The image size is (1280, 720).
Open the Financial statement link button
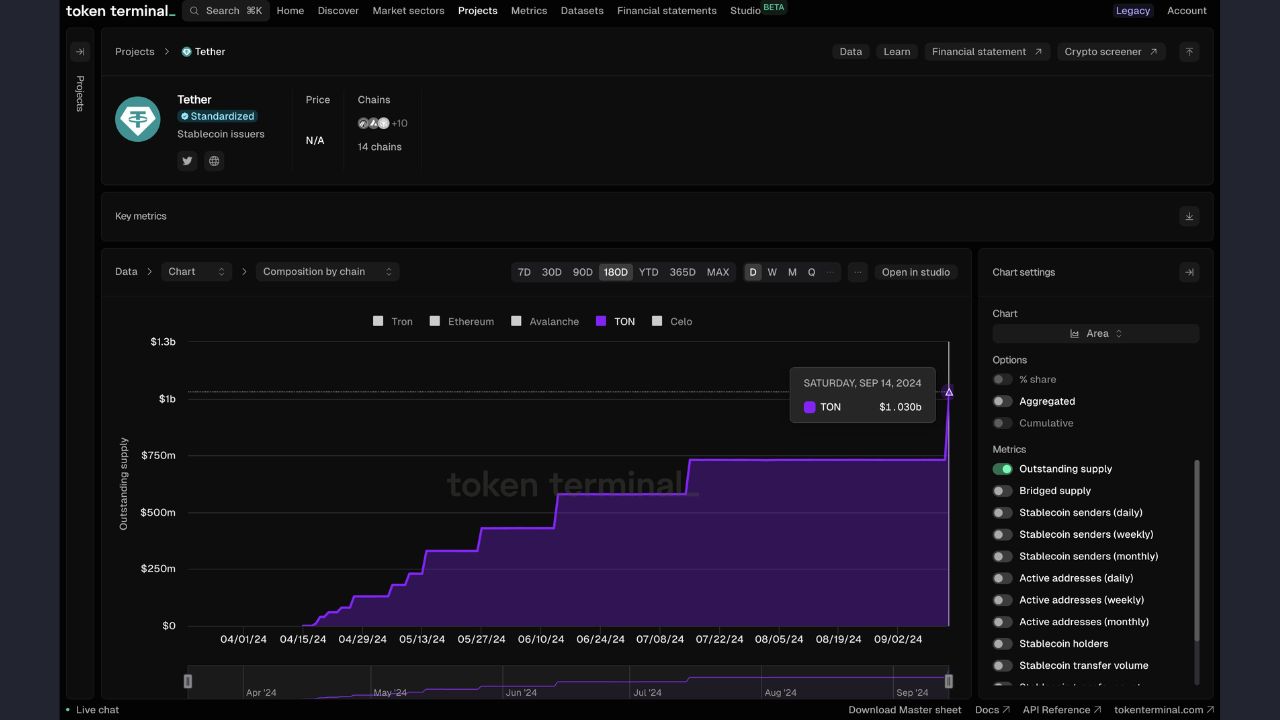click(x=987, y=52)
